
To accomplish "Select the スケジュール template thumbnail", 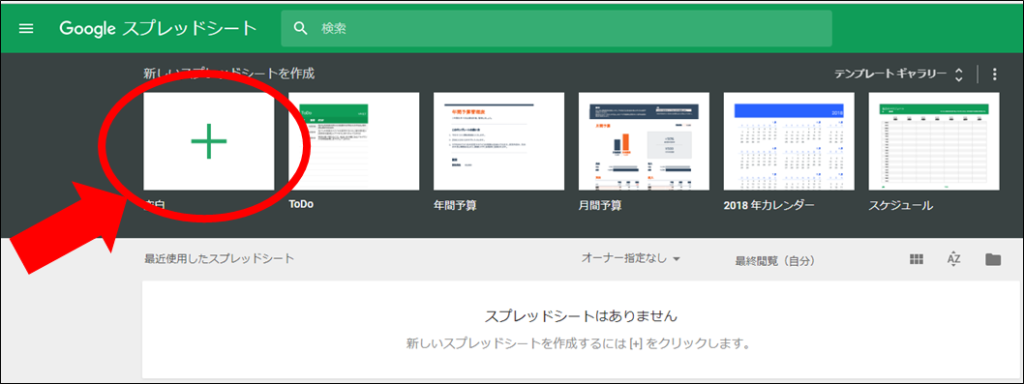I will [x=933, y=141].
